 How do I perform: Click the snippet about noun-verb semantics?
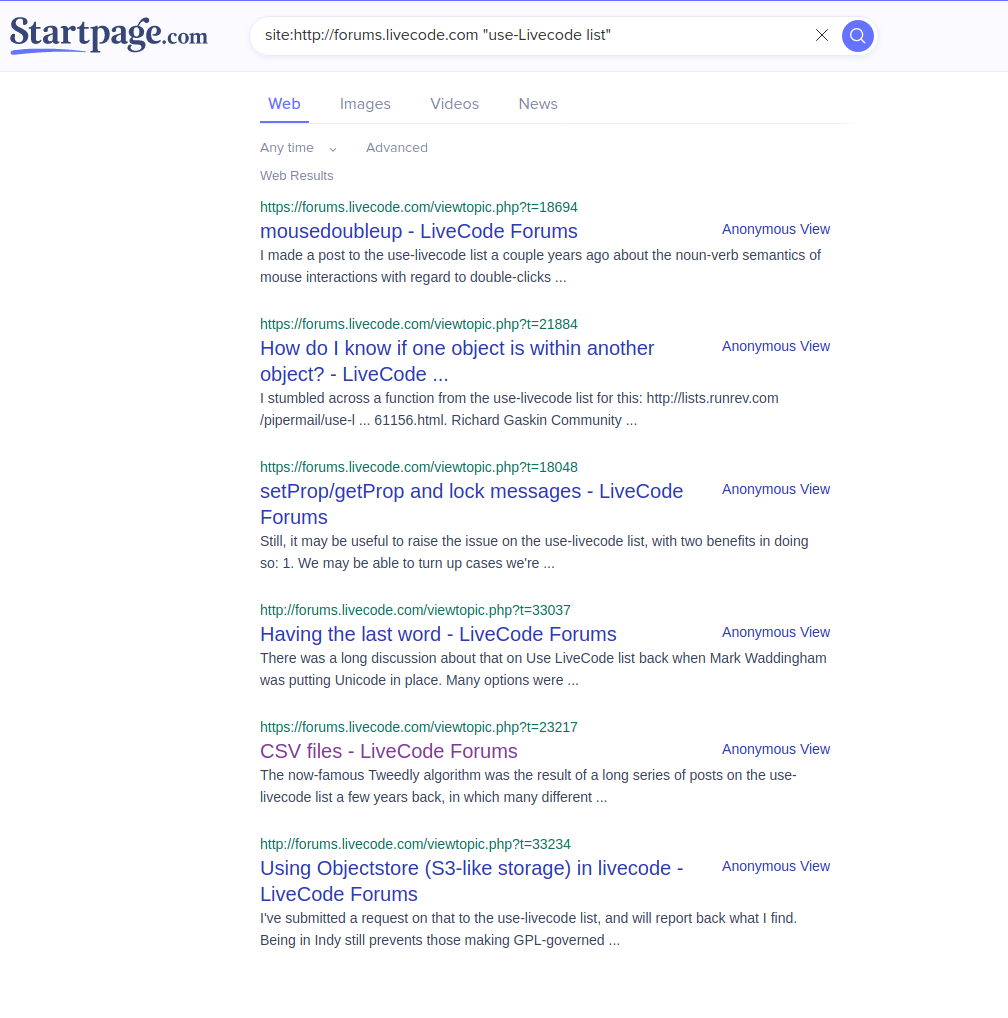coord(541,266)
